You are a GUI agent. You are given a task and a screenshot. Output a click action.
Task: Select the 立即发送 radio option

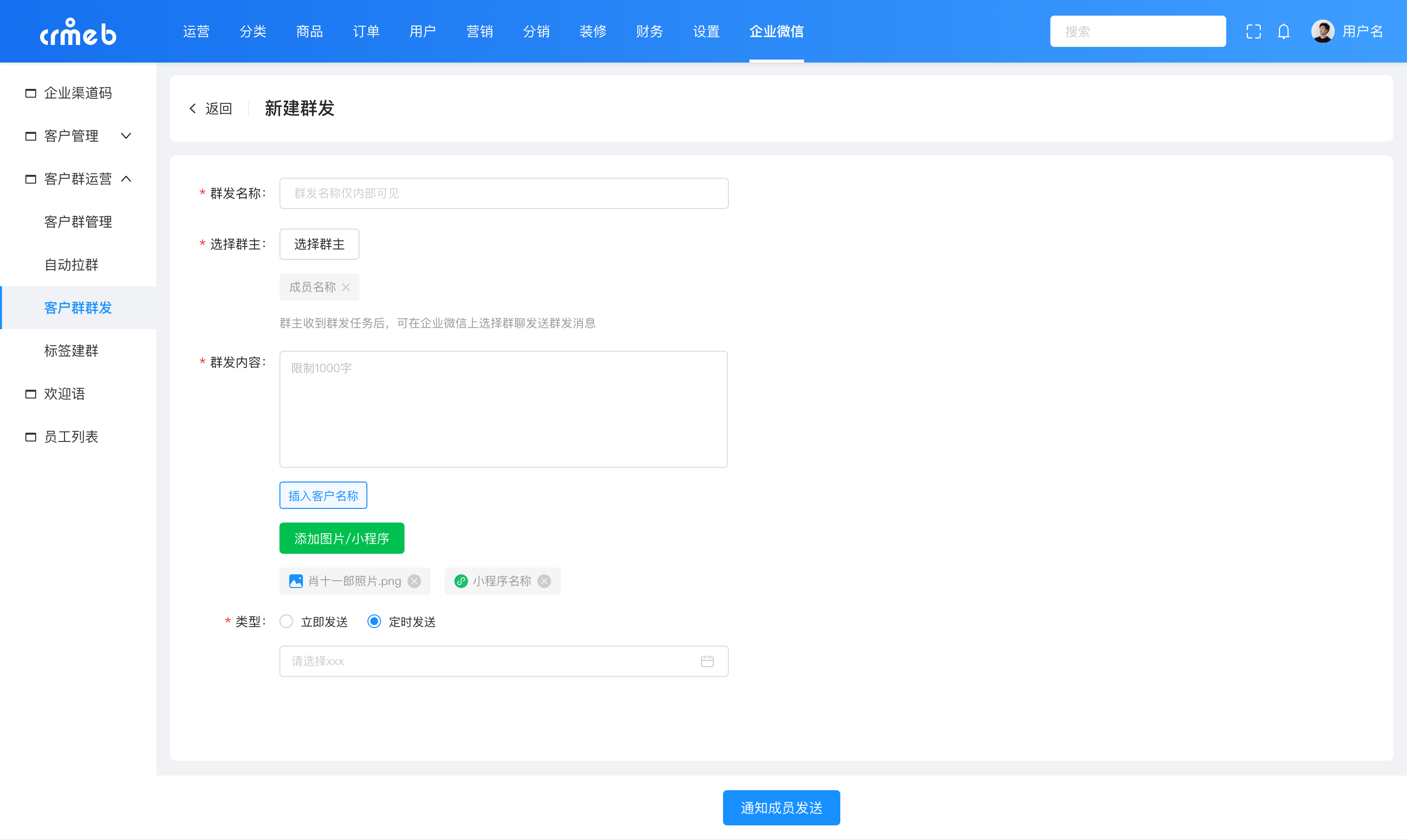point(286,622)
